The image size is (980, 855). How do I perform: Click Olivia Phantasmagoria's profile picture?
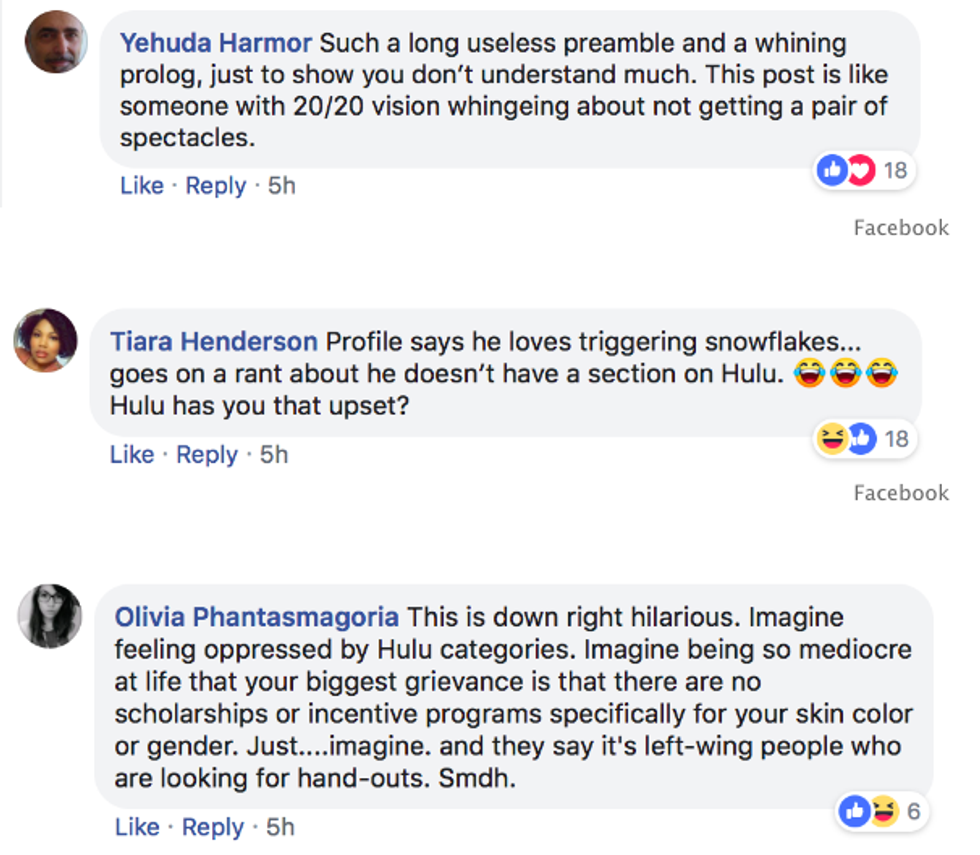click(x=49, y=615)
